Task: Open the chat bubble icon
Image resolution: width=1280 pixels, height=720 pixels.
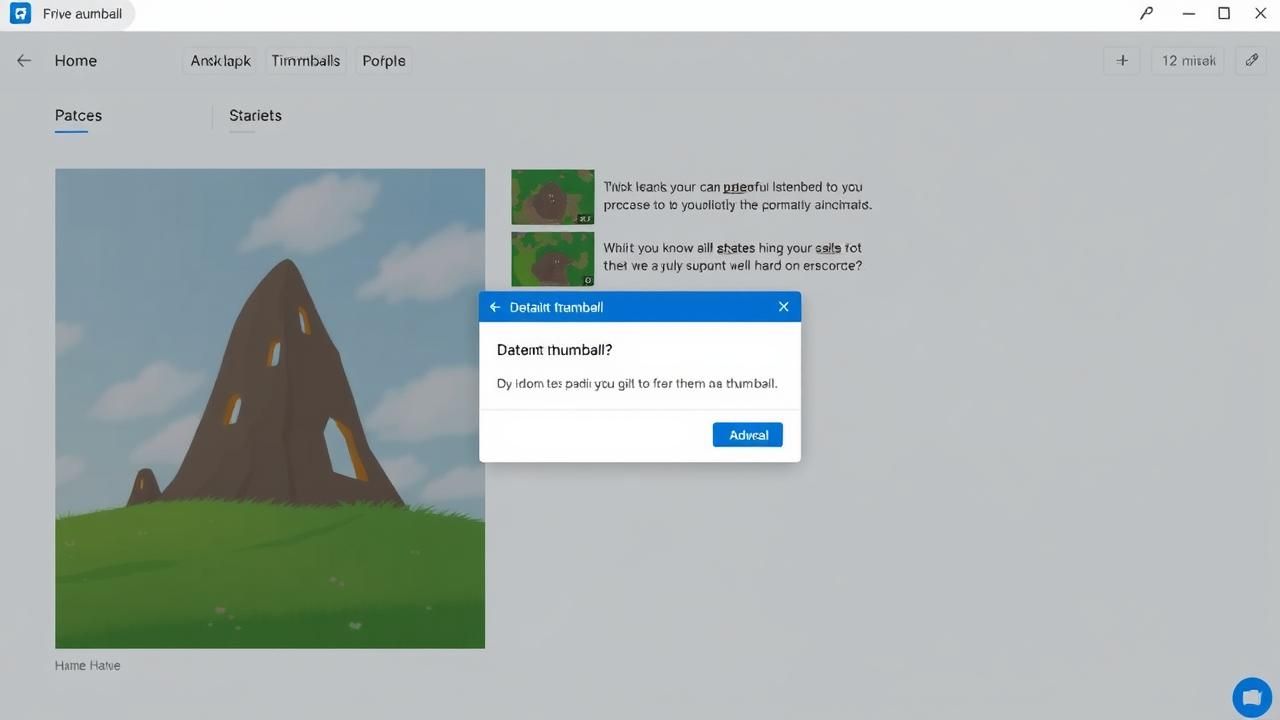Action: click(1251, 697)
